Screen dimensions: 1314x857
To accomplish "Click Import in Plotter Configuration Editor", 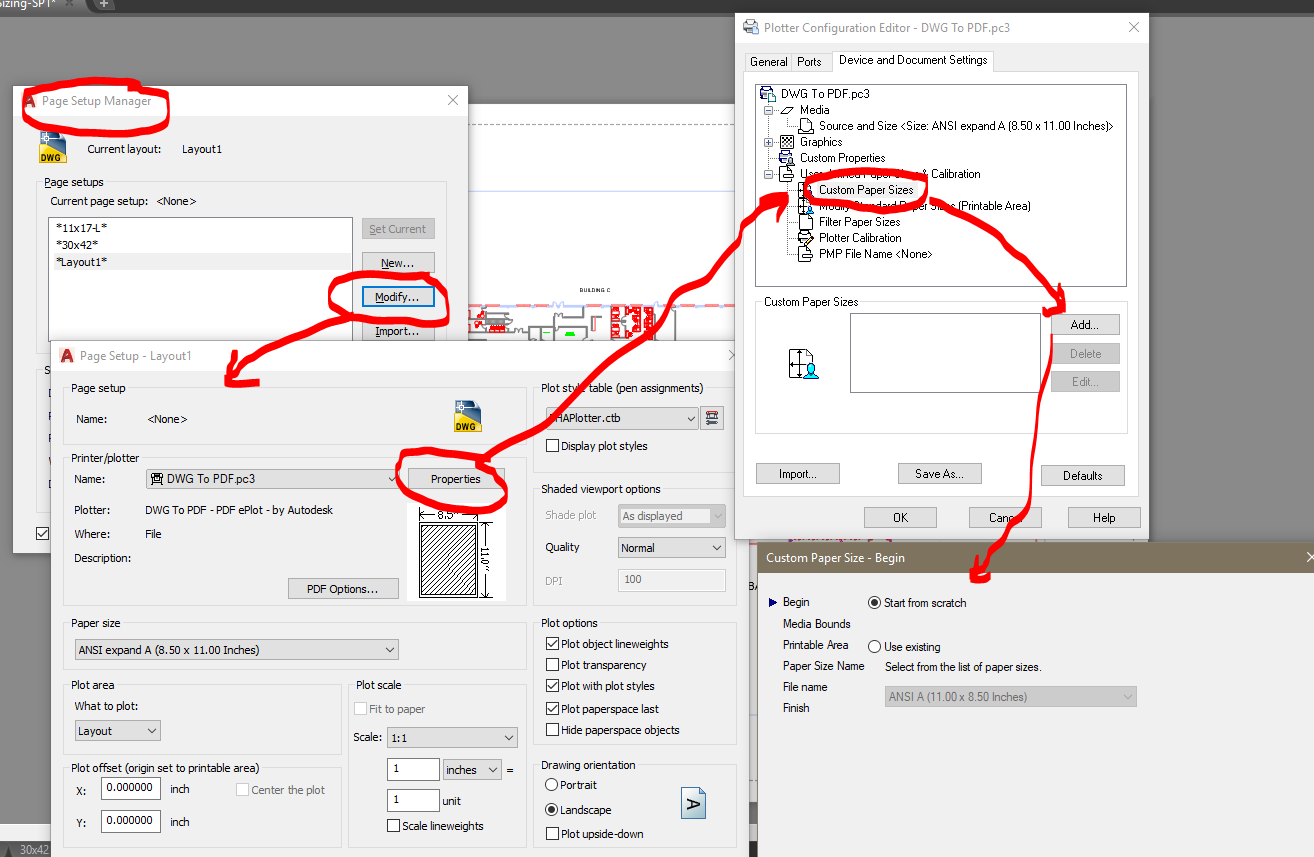I will click(797, 474).
